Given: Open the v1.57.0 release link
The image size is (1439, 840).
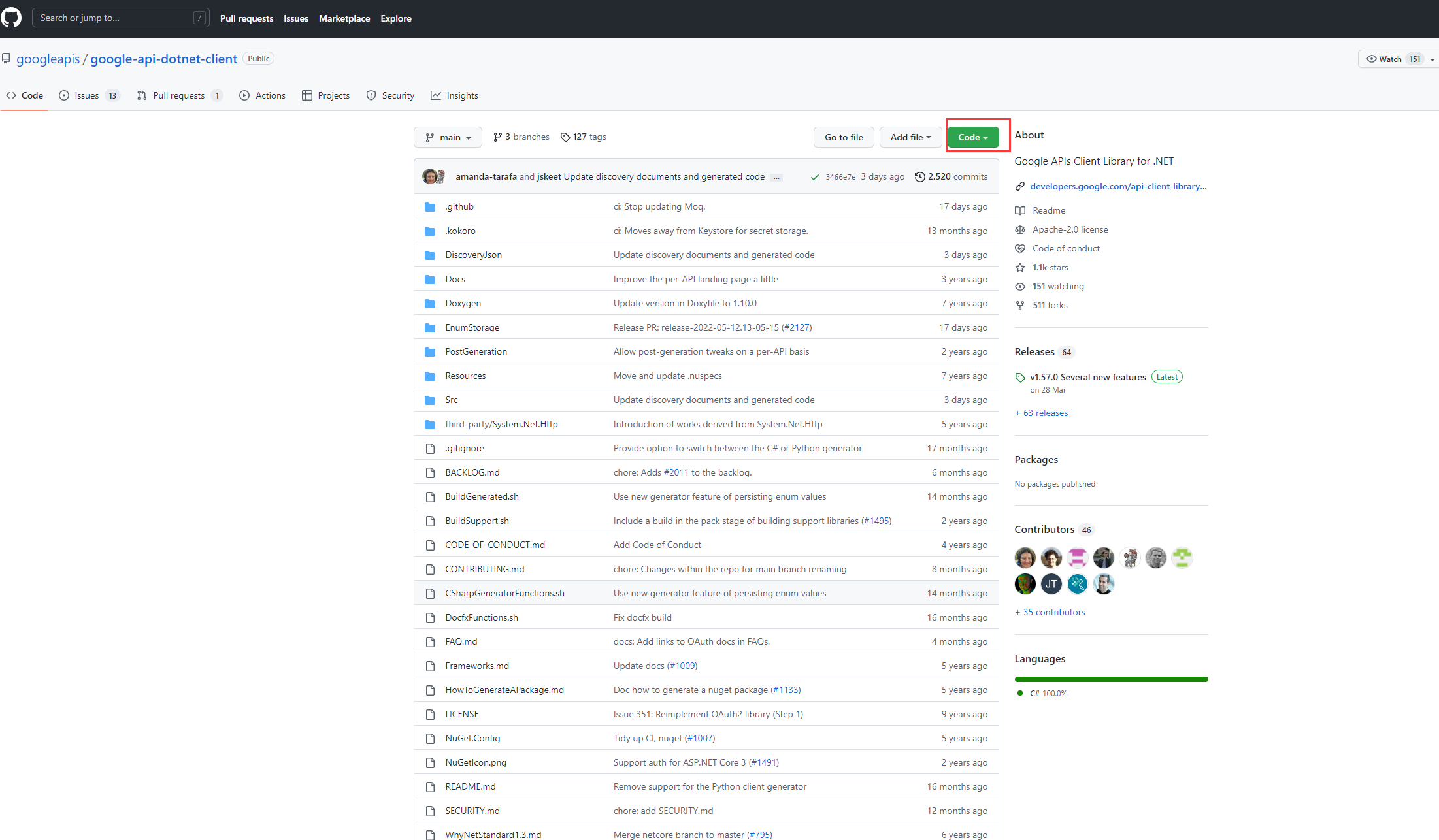Looking at the screenshot, I should coord(1087,377).
